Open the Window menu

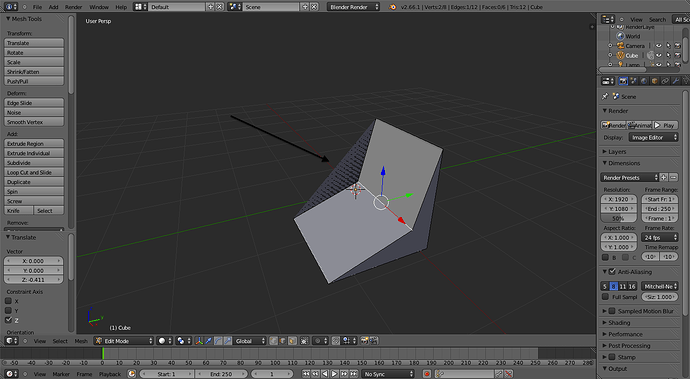[99, 7]
